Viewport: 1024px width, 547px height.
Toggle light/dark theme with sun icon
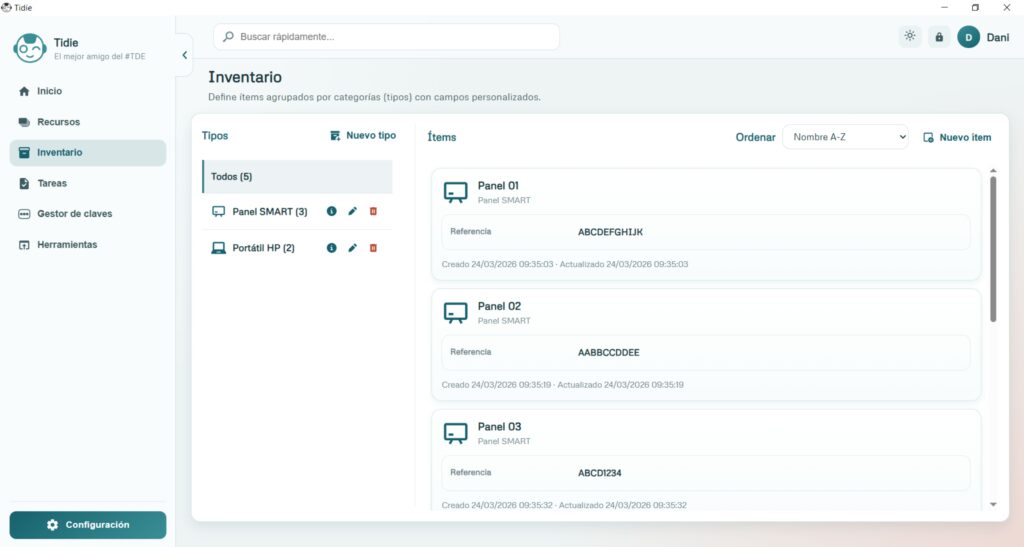click(x=909, y=37)
